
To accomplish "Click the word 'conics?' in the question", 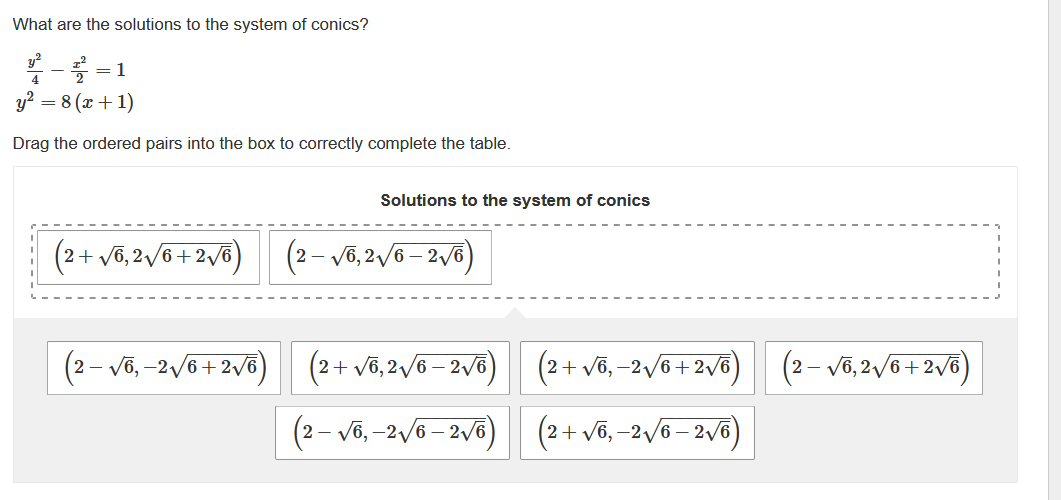I will [x=340, y=24].
